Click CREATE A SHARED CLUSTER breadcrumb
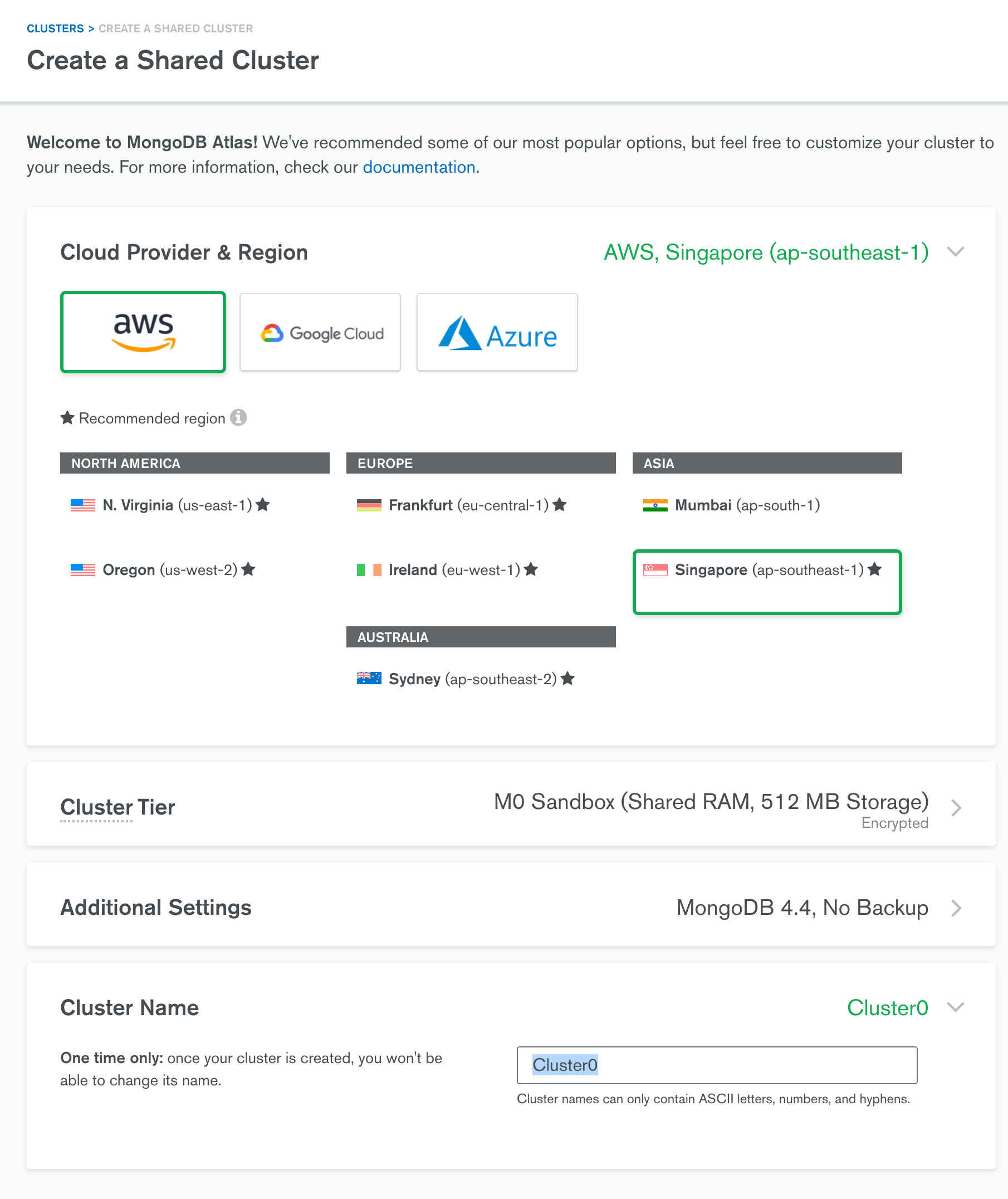 pyautogui.click(x=175, y=28)
